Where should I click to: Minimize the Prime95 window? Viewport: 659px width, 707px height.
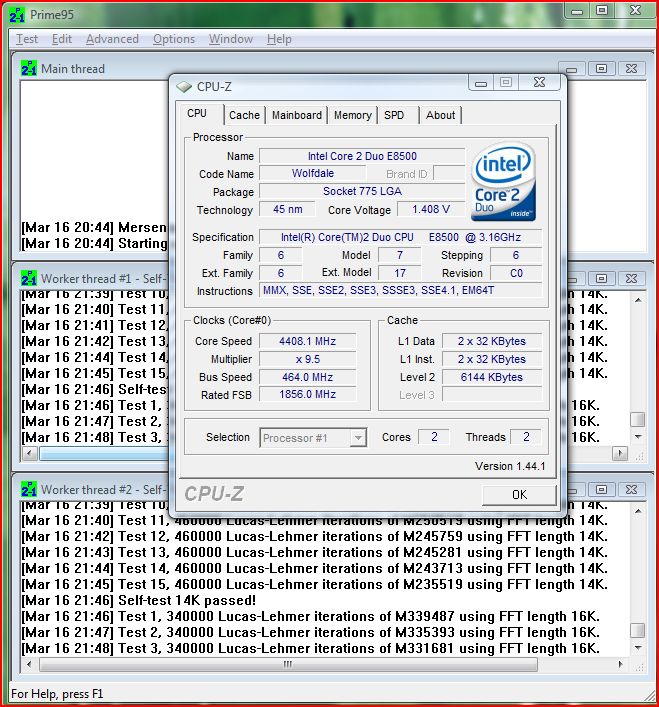click(x=577, y=10)
